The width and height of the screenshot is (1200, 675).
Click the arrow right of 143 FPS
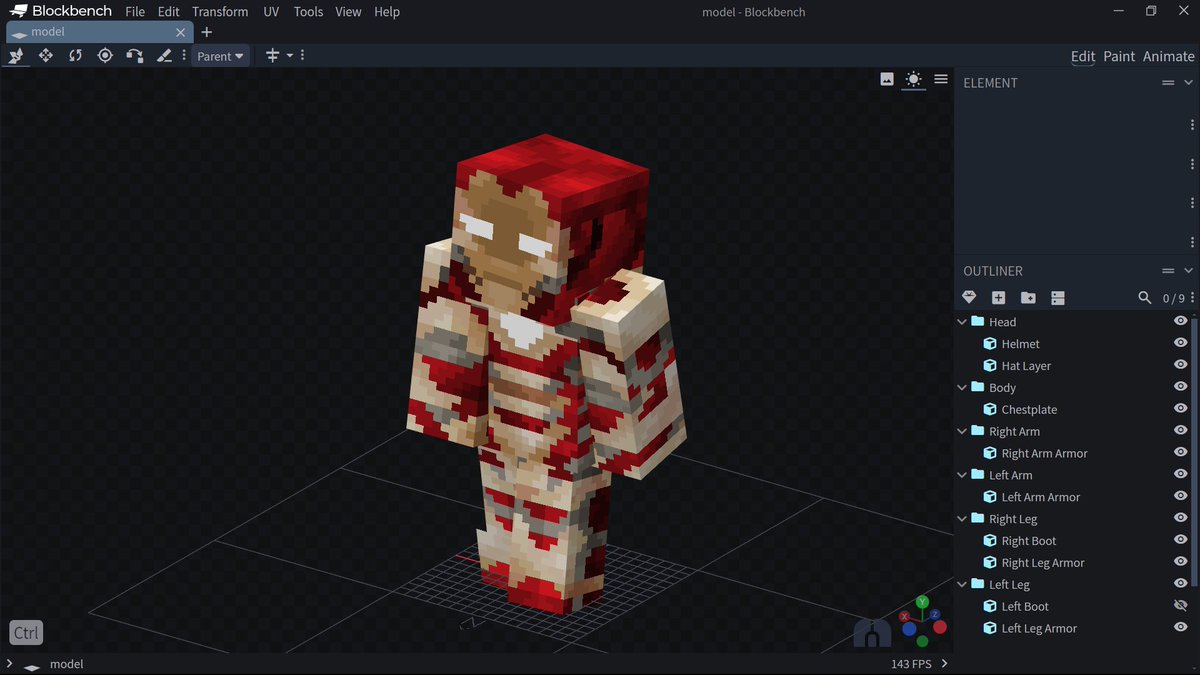pos(945,664)
